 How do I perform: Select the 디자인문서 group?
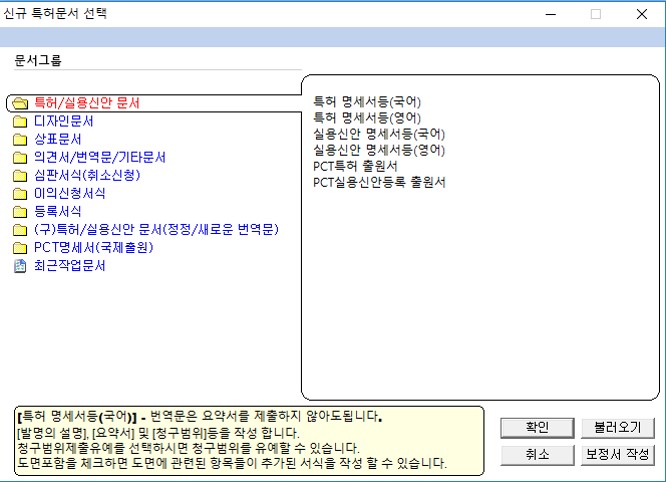tap(64, 121)
